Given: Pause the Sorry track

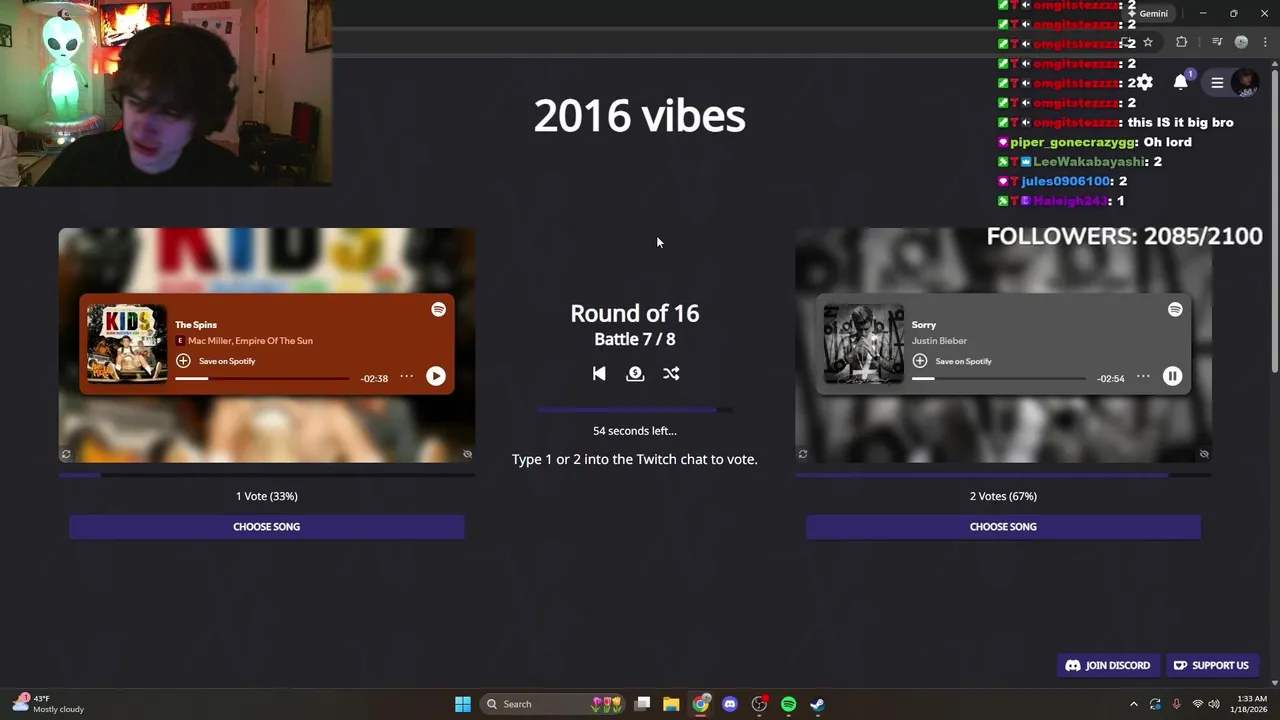Looking at the screenshot, I should click(1172, 376).
